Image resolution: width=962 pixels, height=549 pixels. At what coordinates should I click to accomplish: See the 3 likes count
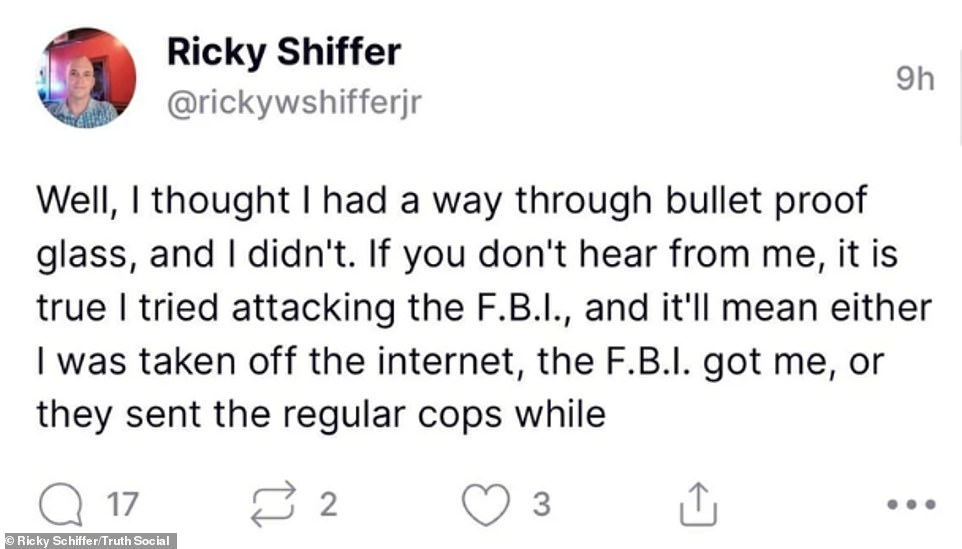[540, 505]
